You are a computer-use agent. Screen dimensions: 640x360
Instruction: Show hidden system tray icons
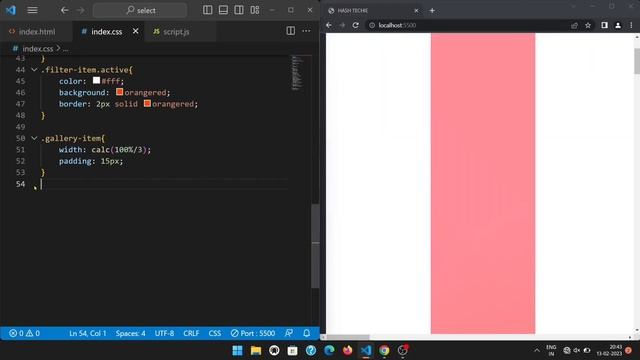537,350
